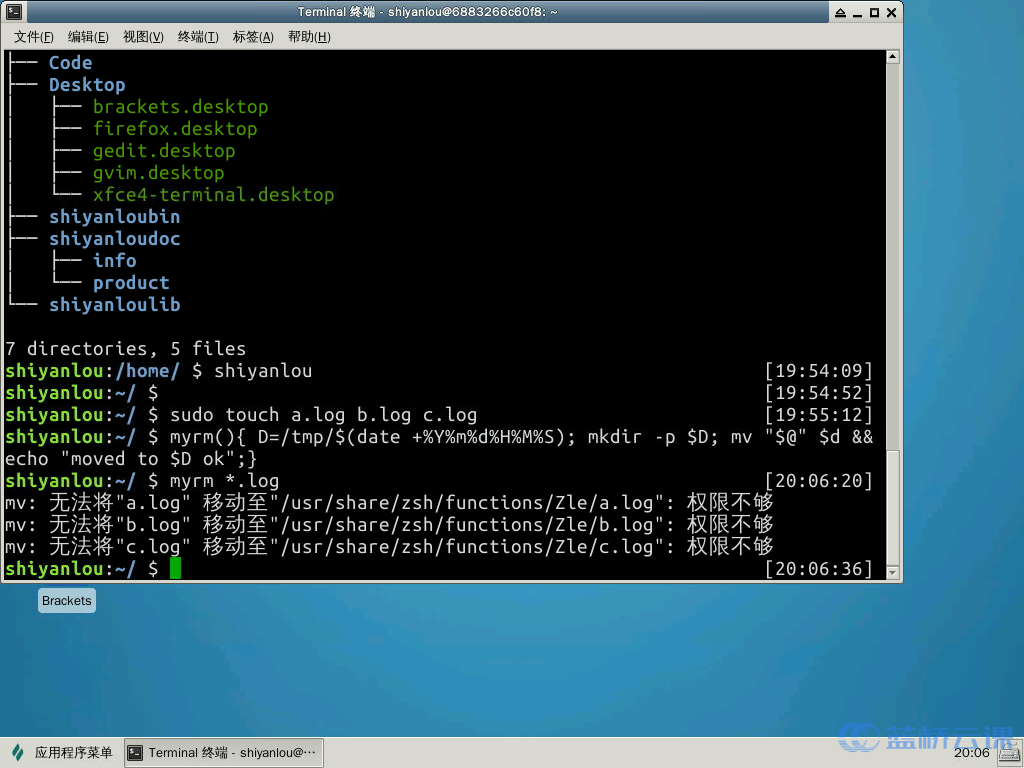The width and height of the screenshot is (1024, 768).
Task: Click the keyboard input-method tray icon
Action: (x=1009, y=752)
